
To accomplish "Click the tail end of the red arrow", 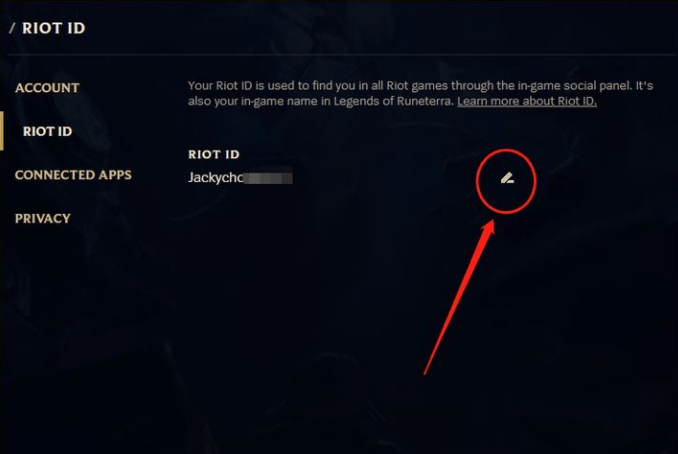I will (425, 373).
